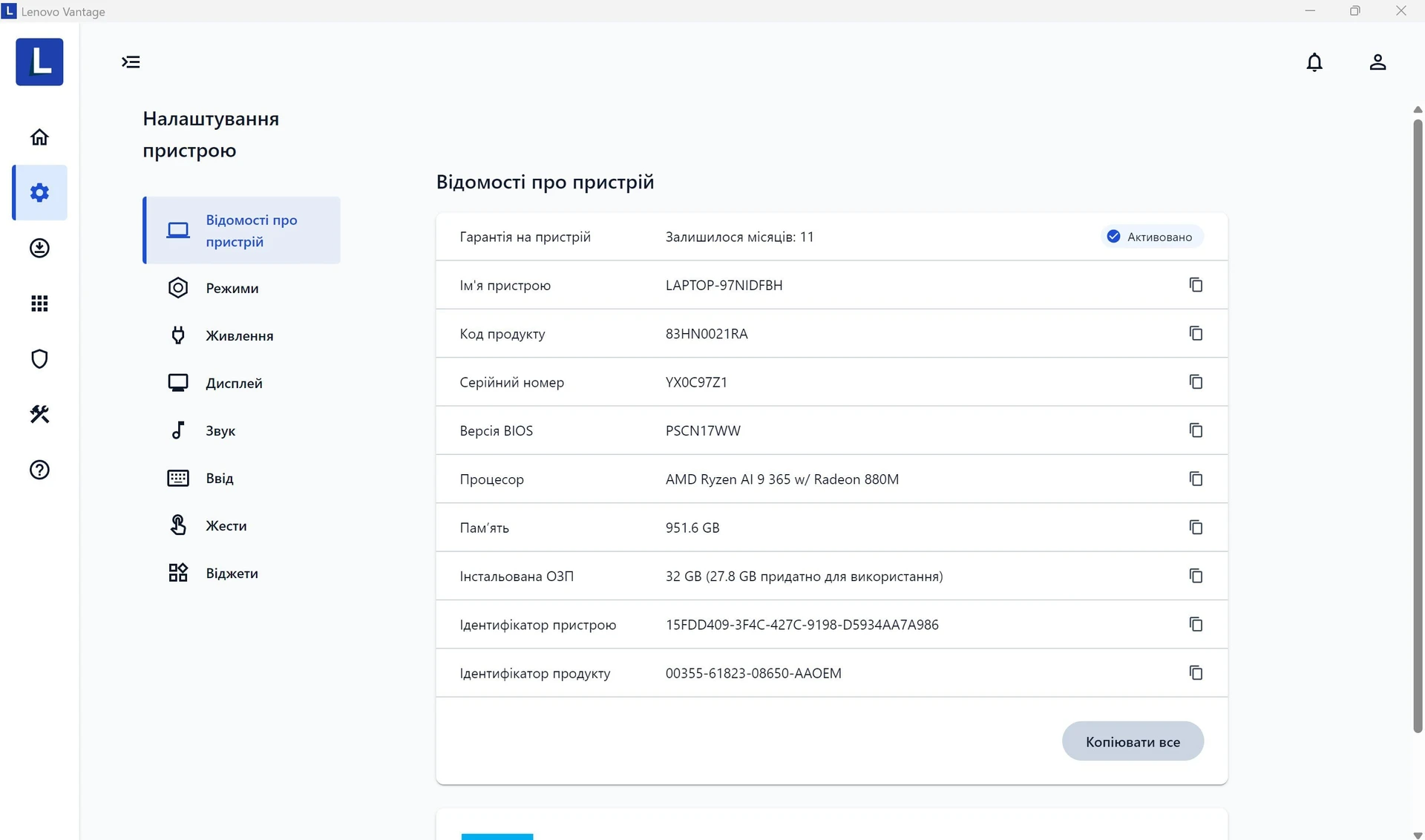Open the user account profile icon

pyautogui.click(x=1377, y=62)
